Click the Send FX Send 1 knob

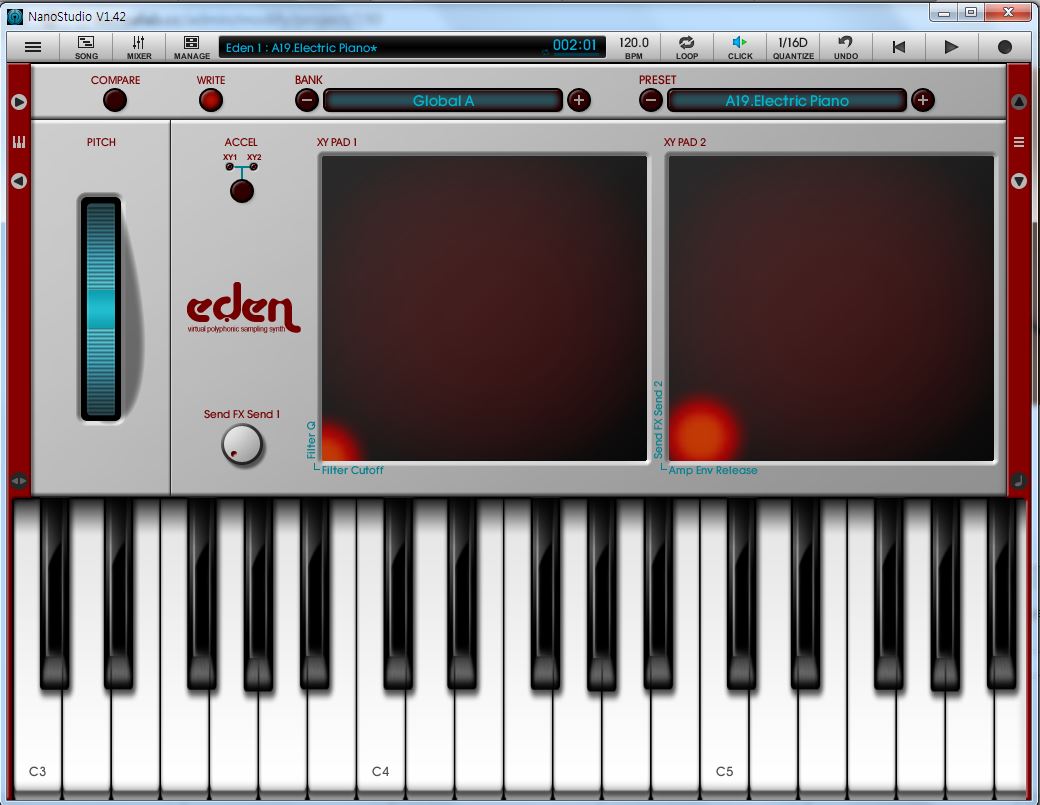tap(242, 445)
